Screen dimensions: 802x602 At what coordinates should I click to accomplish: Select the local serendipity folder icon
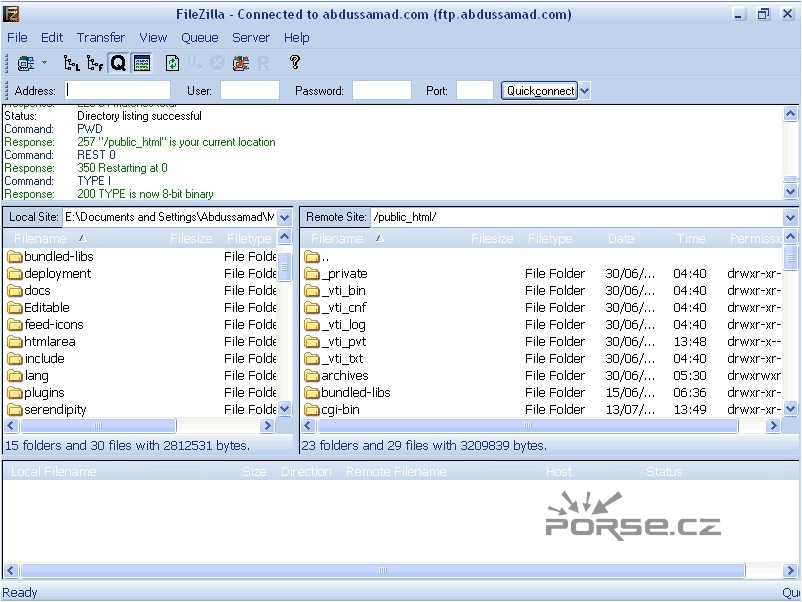pos(15,410)
